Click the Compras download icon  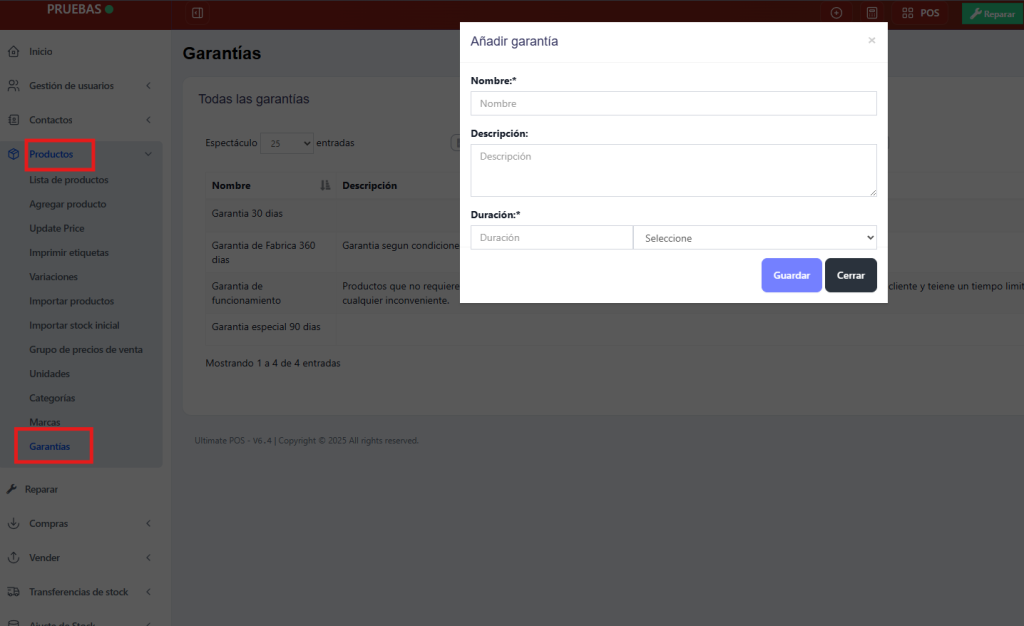tap(13, 523)
